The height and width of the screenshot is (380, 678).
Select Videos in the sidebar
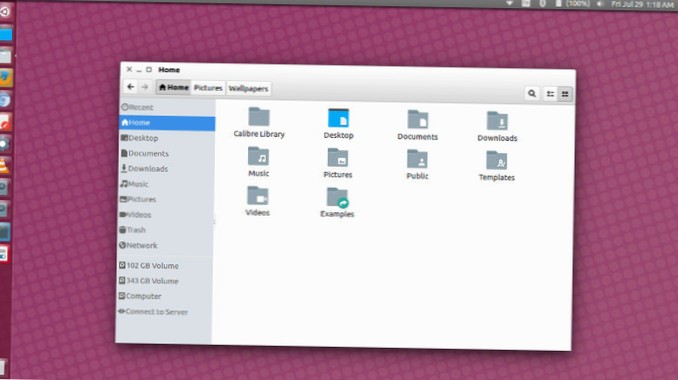166,214
